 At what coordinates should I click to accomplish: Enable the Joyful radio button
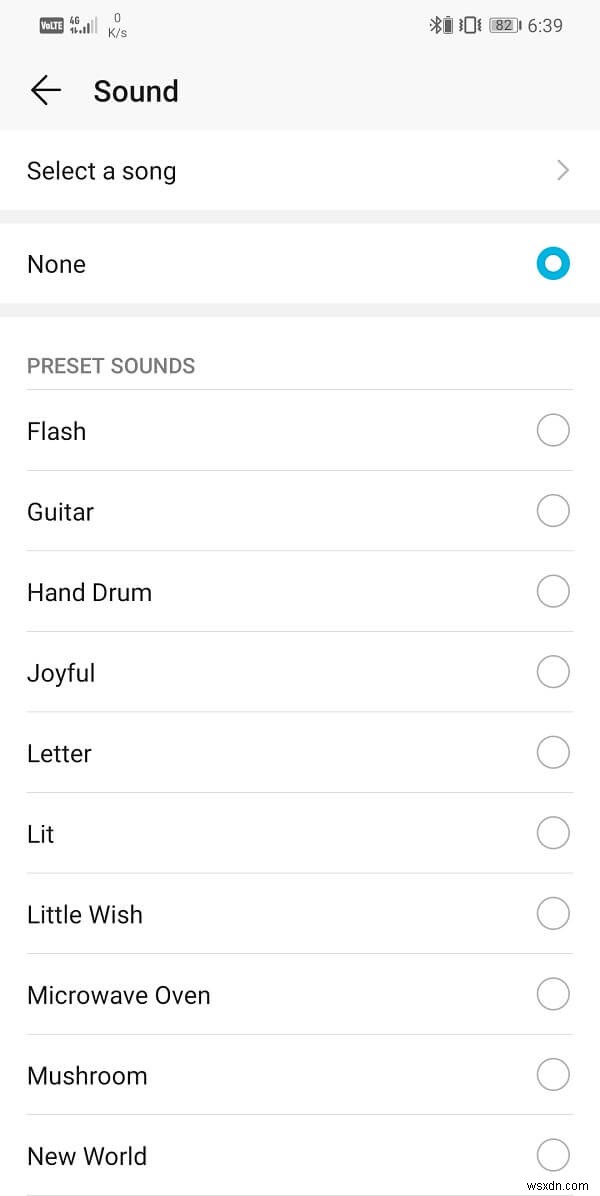(x=553, y=672)
